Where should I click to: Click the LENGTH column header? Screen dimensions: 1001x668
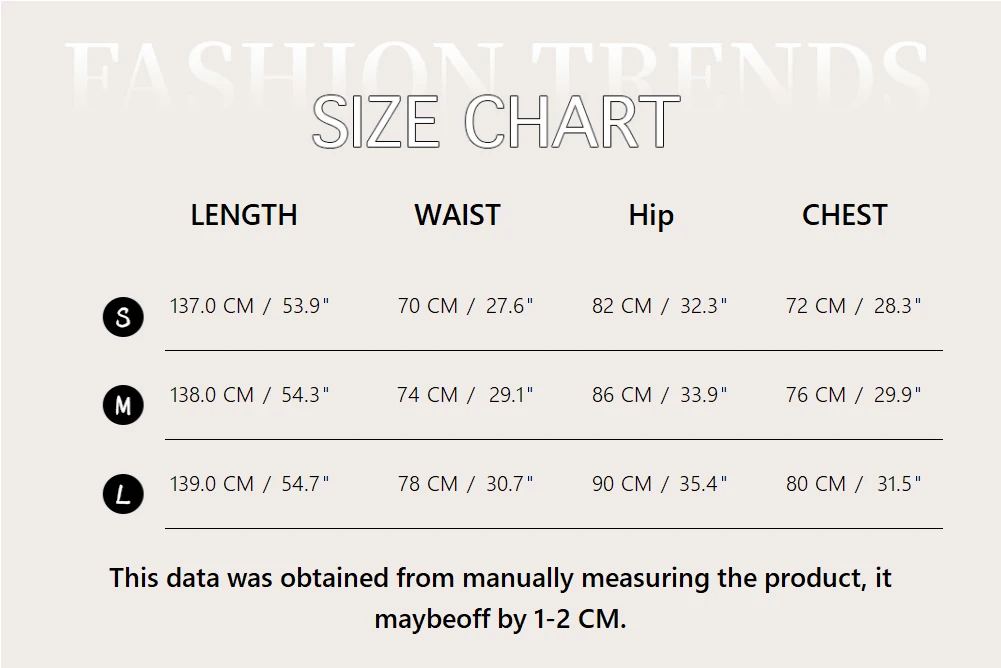tap(244, 215)
